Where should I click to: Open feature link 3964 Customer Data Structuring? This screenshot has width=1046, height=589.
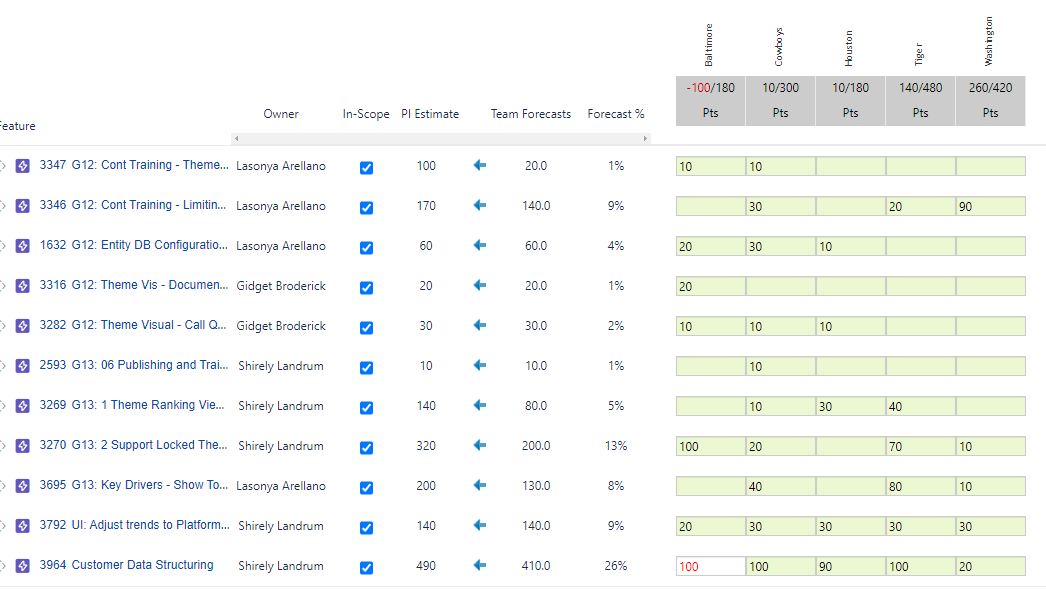pyautogui.click(x=126, y=565)
